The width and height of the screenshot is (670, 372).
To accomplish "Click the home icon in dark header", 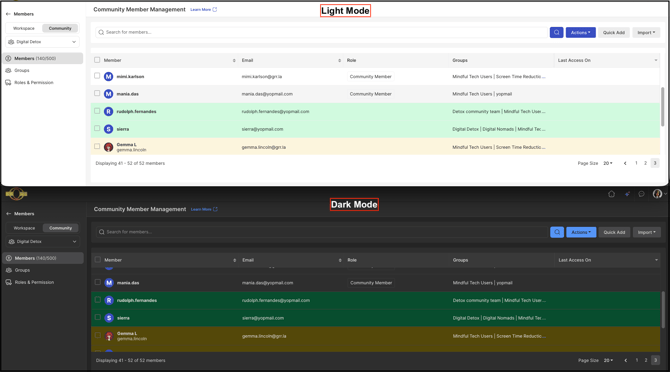I will [x=611, y=194].
